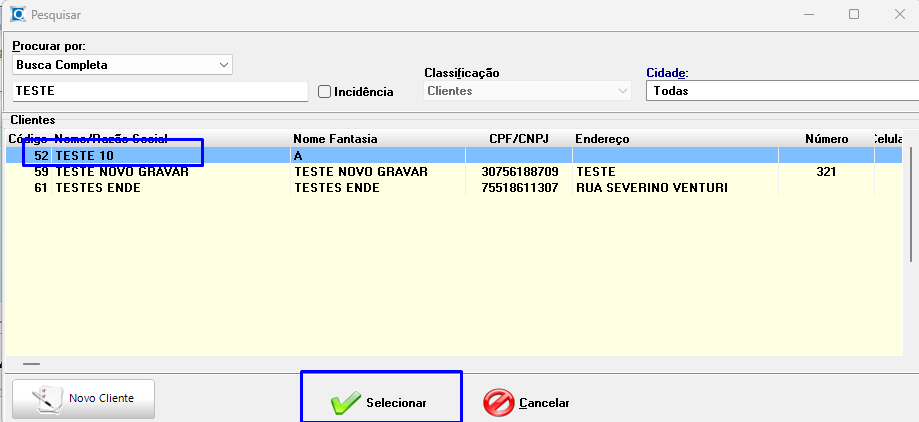Open the Novo Cliente form
Image resolution: width=919 pixels, height=422 pixels.
coord(84,399)
